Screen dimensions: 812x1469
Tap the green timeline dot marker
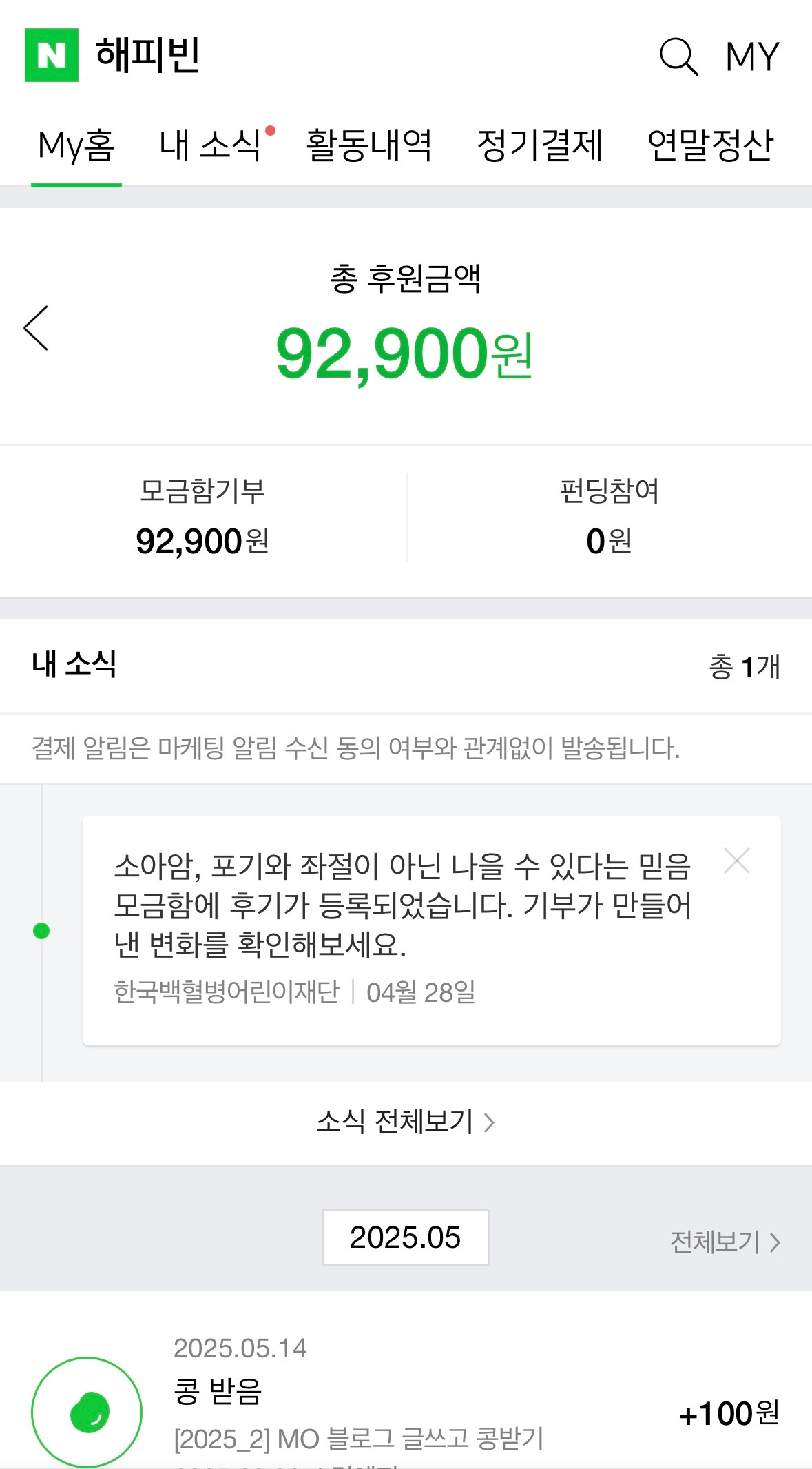tap(41, 931)
